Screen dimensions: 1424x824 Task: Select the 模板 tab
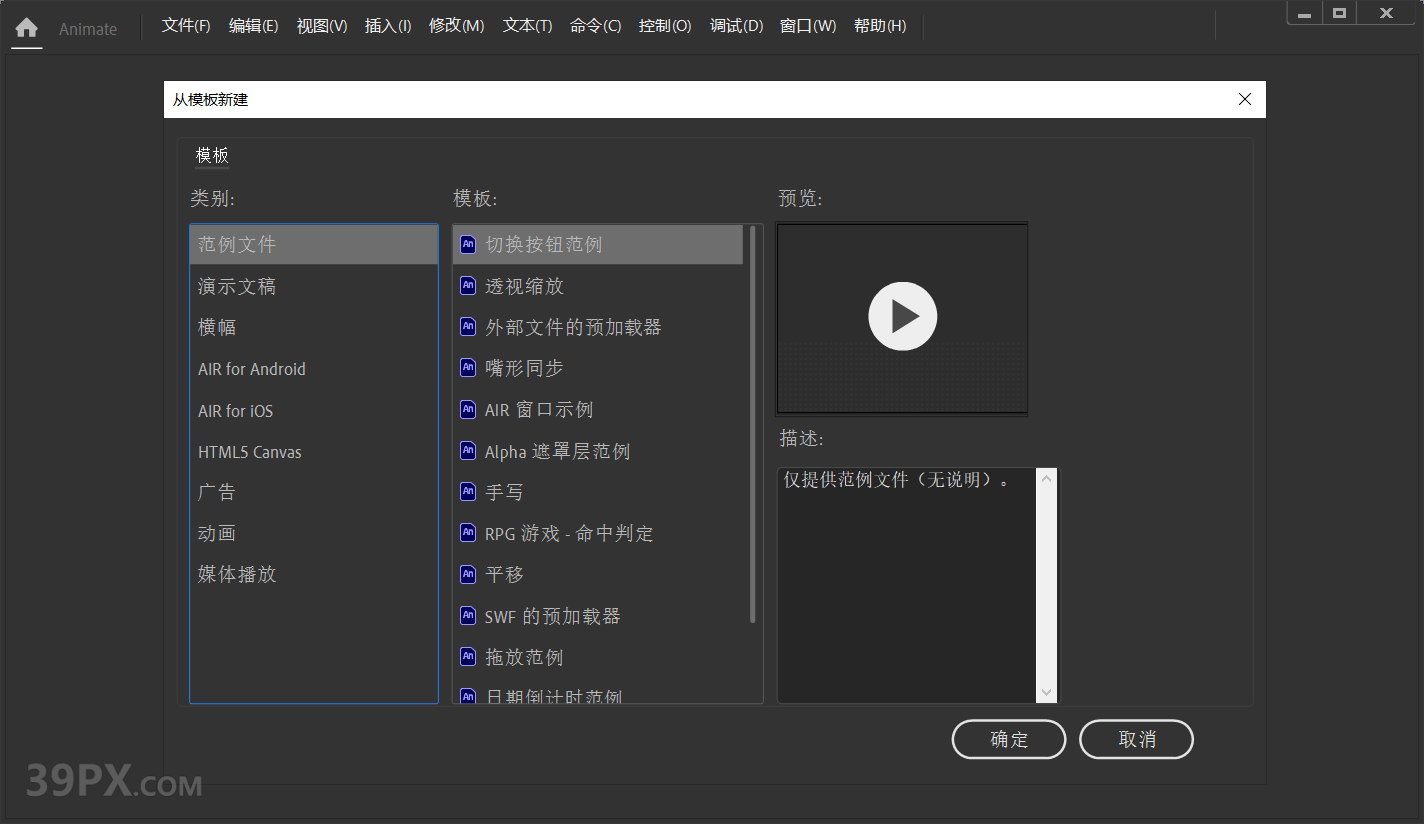coord(212,156)
